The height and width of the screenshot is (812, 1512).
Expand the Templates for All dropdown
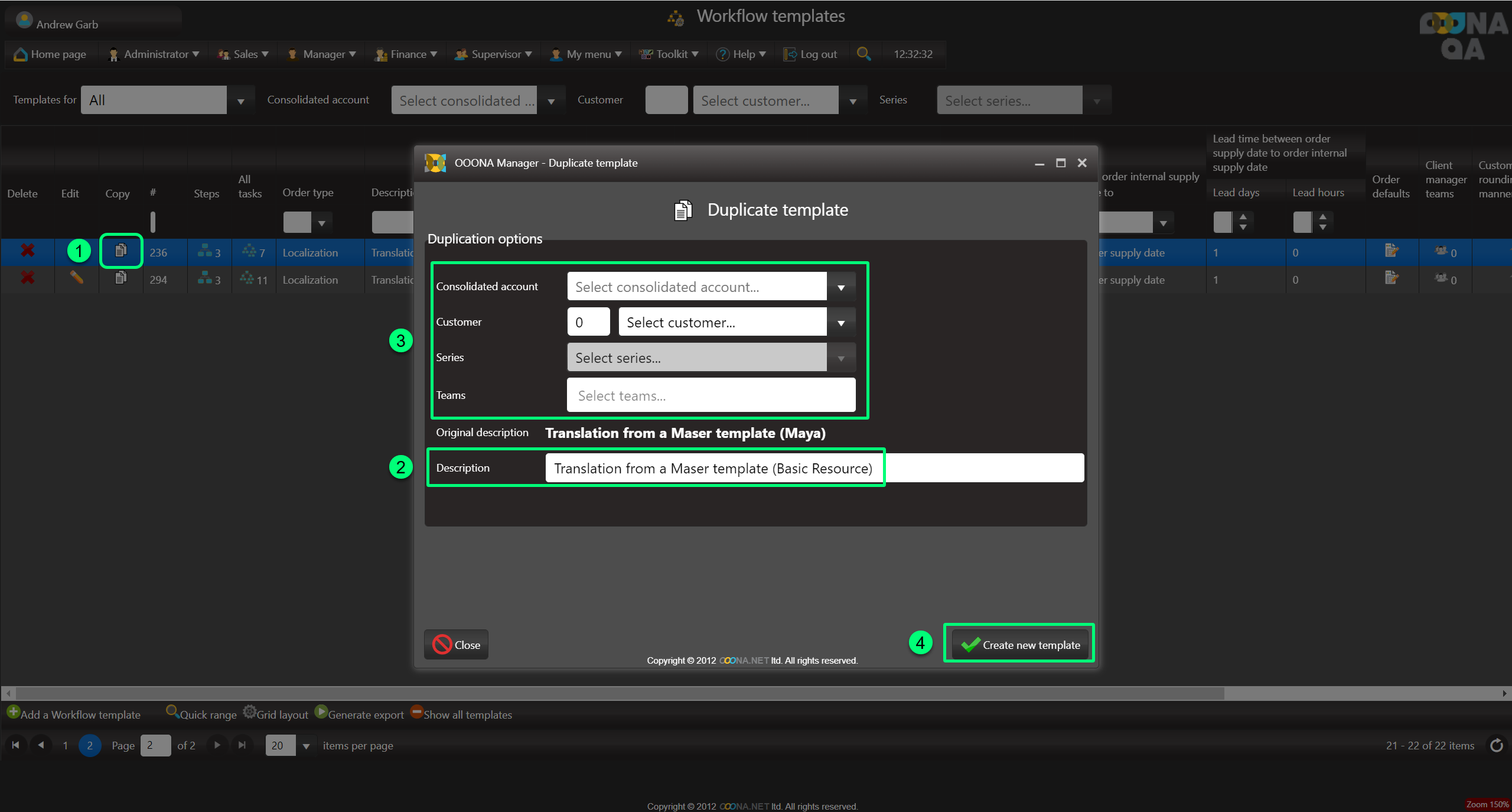point(240,100)
